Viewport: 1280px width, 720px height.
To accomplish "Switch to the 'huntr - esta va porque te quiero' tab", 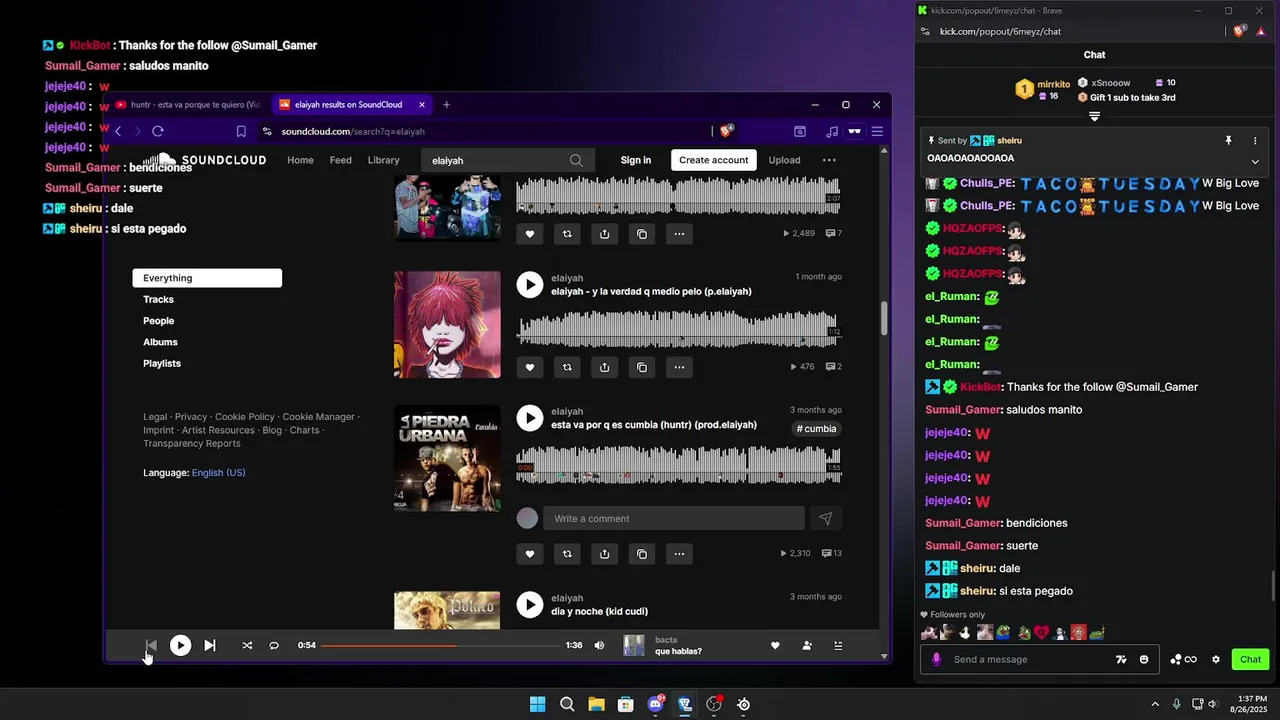I will pyautogui.click(x=188, y=104).
